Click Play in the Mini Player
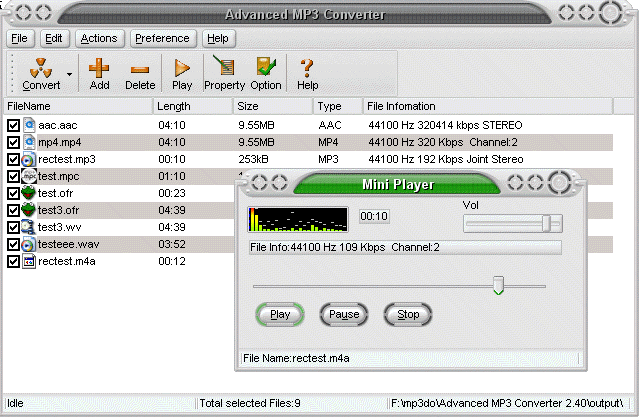Image resolution: width=639 pixels, height=417 pixels. 280,314
